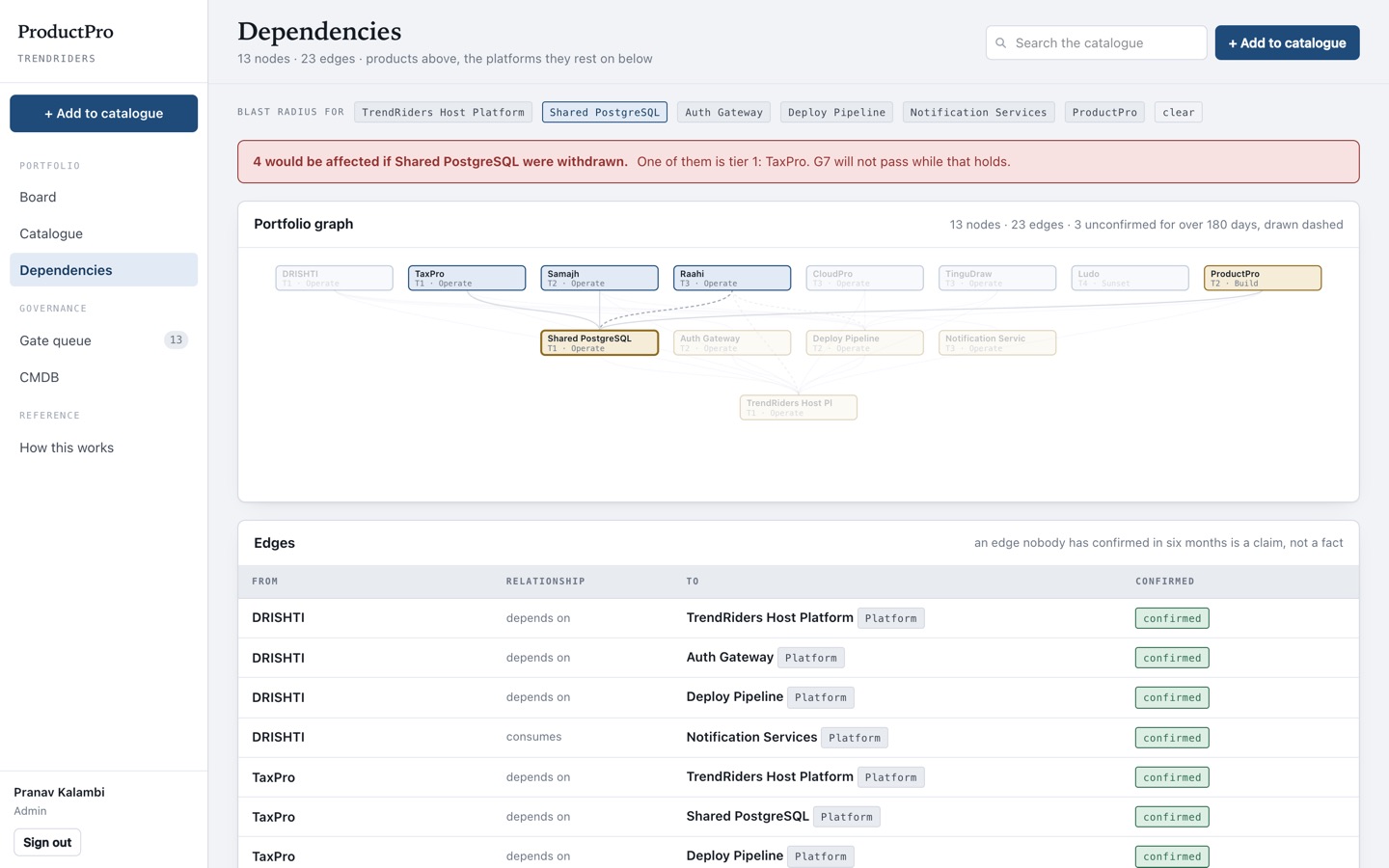Click the TinguDraw graph node
Screen dimensions: 1389x868
(997, 278)
